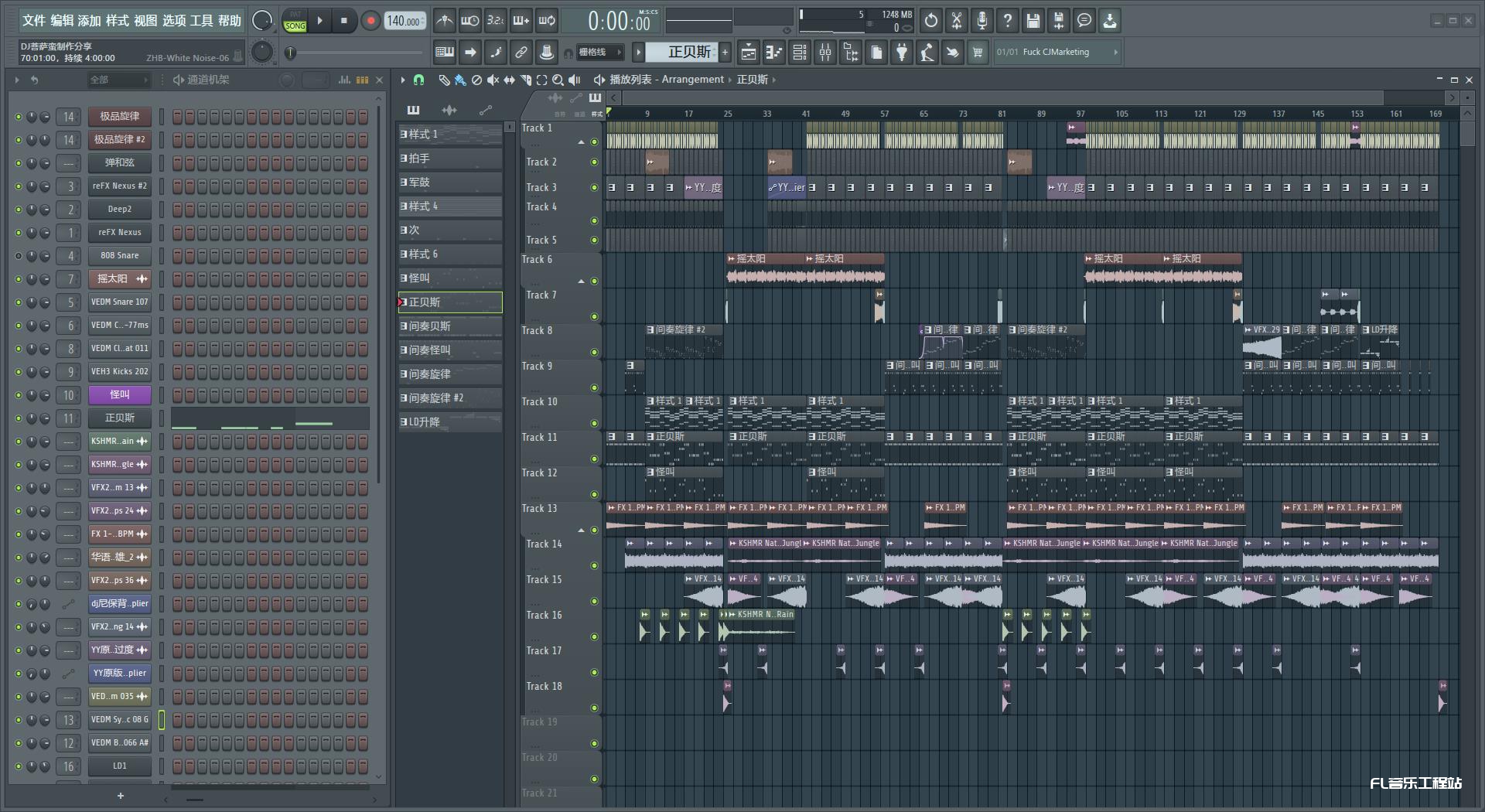
Task: Save the project with floppy icon
Action: 1033,21
